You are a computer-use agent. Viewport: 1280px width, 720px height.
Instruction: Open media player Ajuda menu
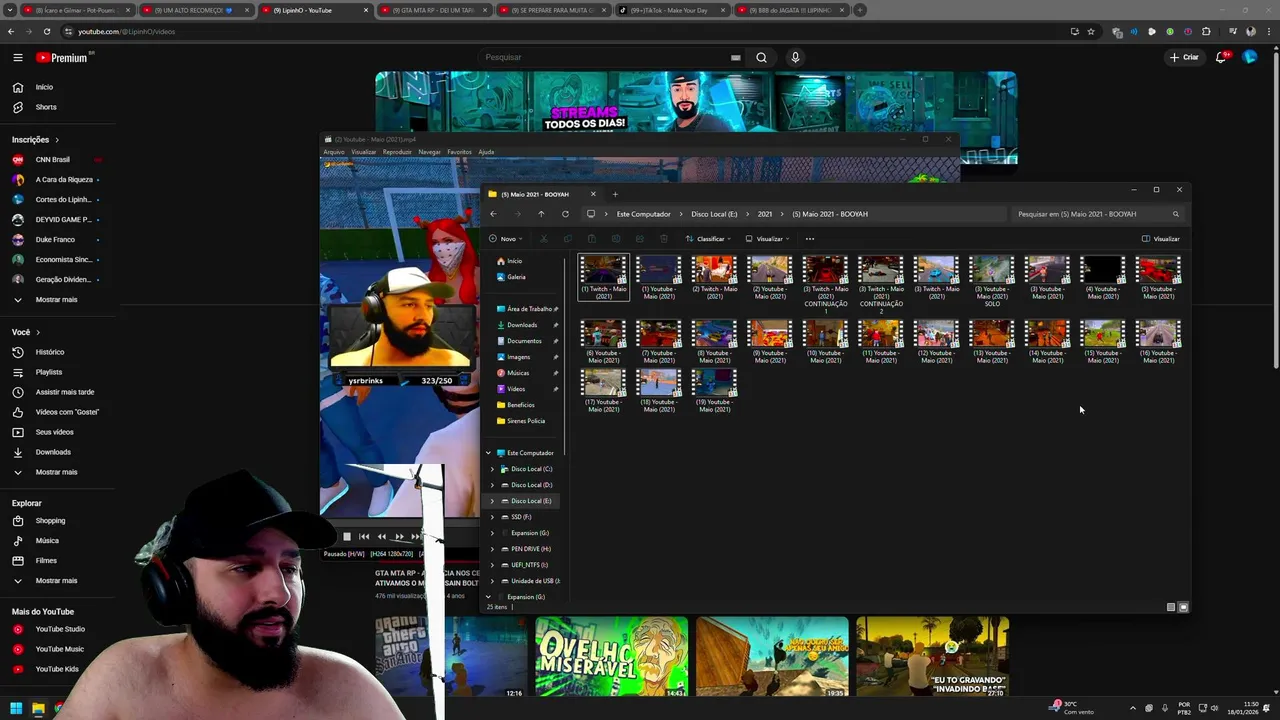[486, 152]
